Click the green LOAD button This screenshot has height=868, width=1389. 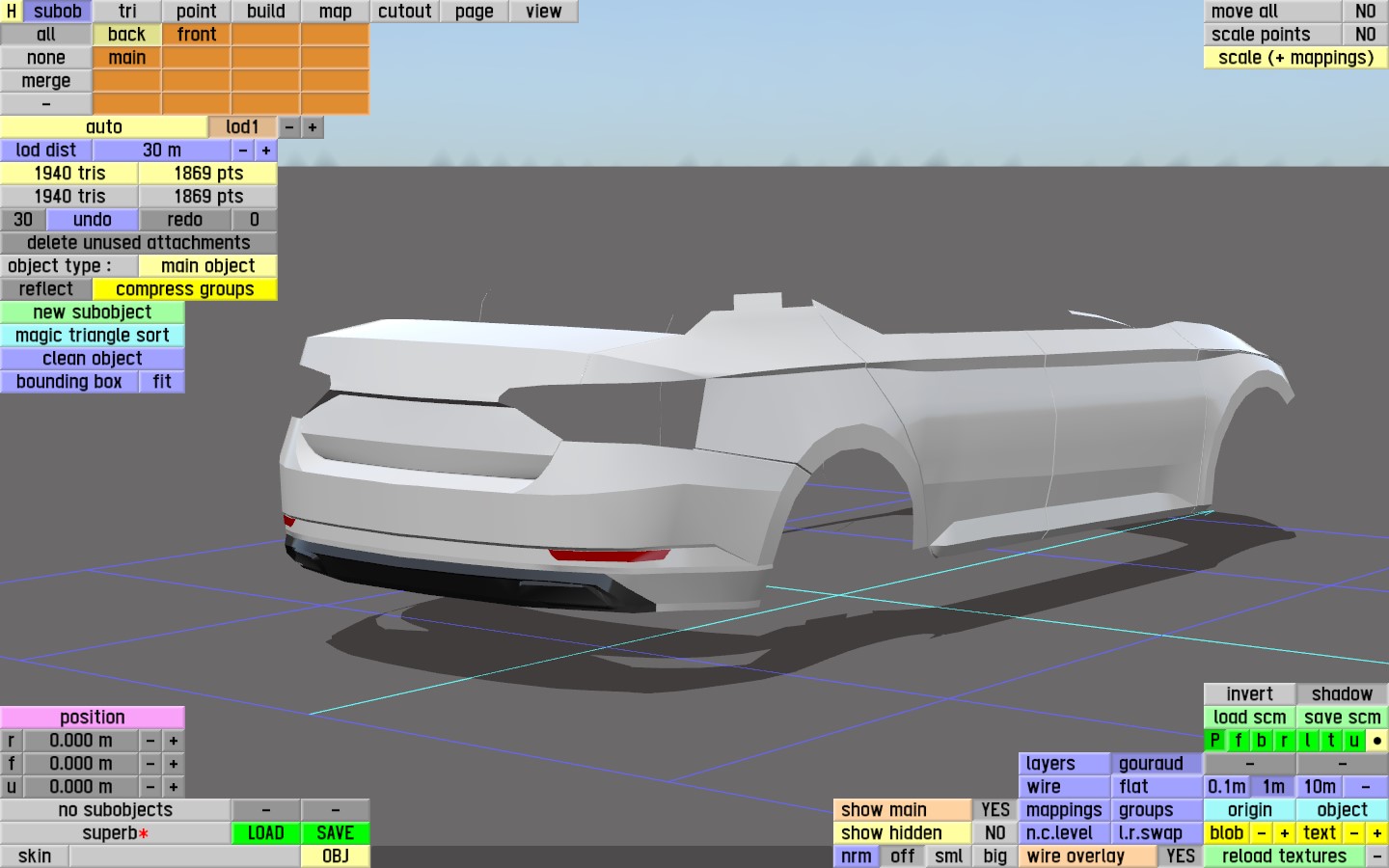tap(266, 833)
